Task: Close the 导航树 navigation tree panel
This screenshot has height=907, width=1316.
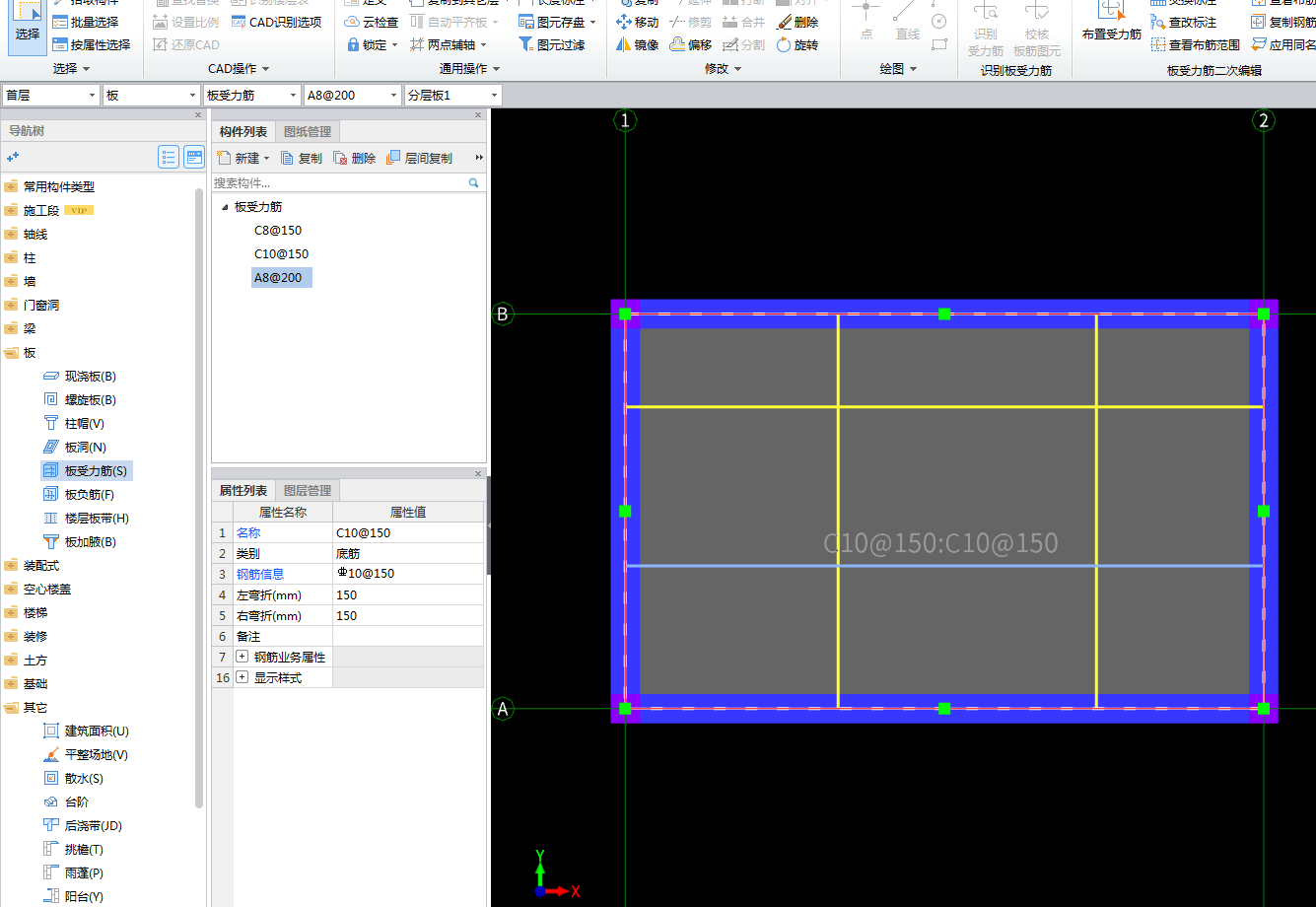Action: click(198, 115)
